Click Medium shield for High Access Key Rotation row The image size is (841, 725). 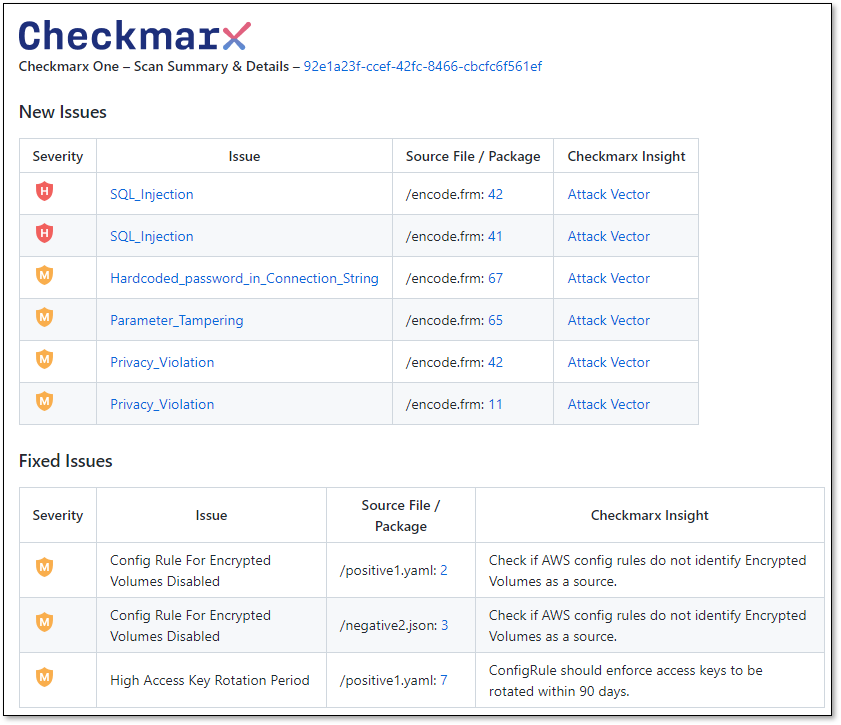45,677
